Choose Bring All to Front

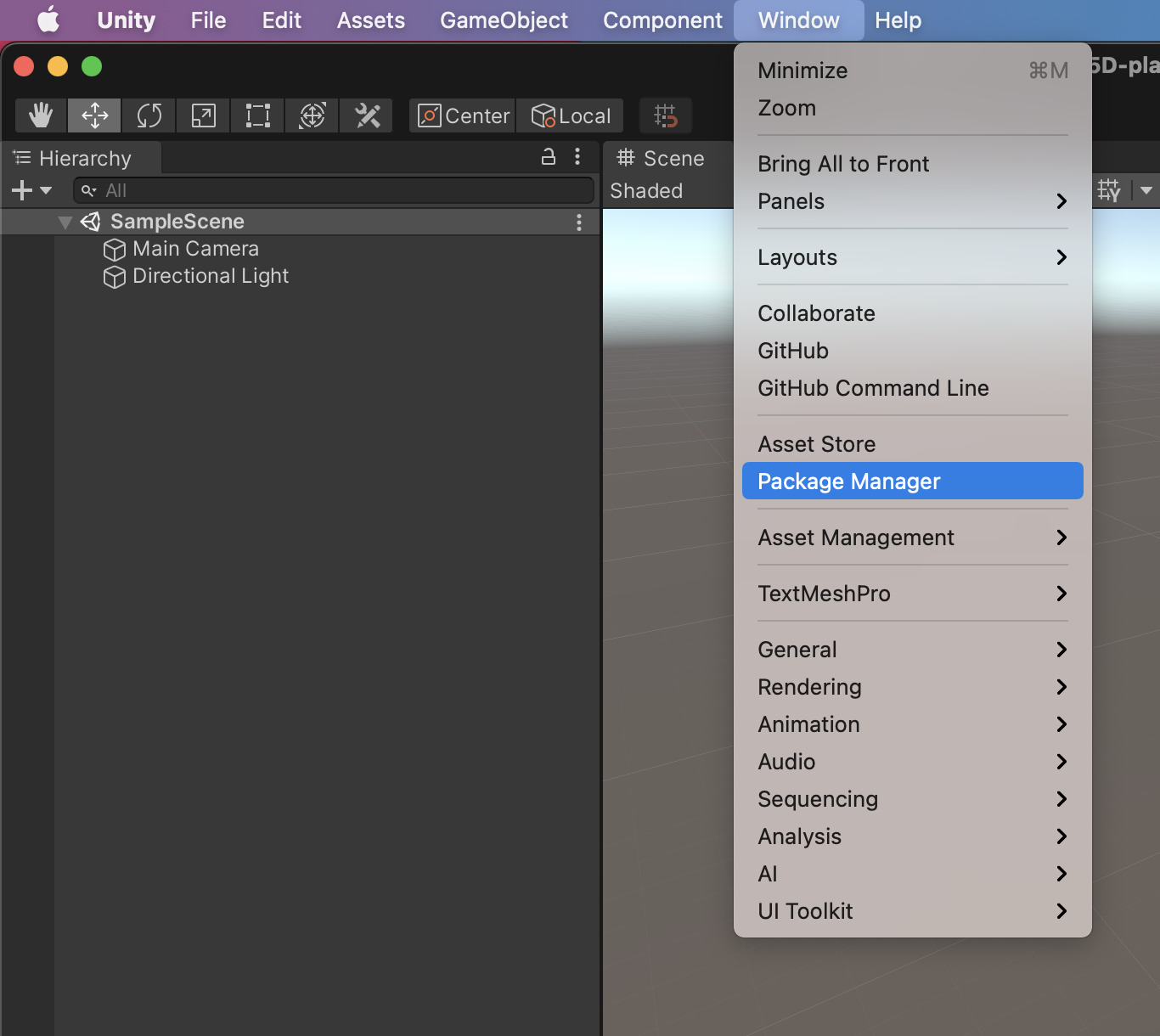tap(913, 164)
